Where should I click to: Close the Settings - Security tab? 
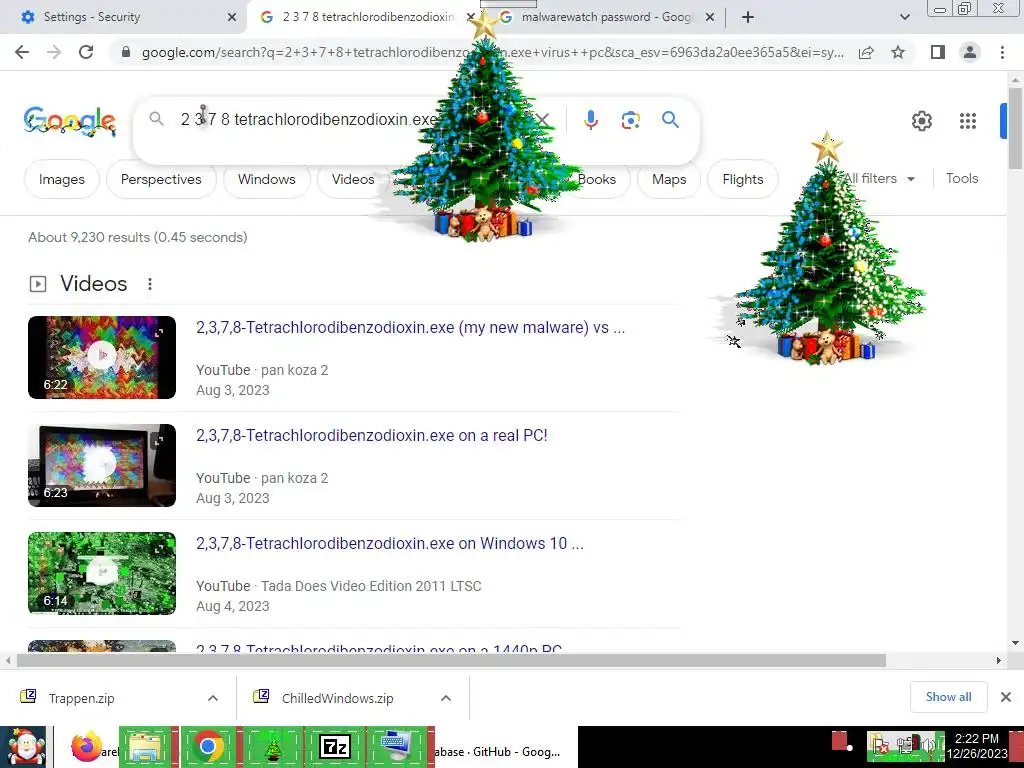[x=232, y=17]
